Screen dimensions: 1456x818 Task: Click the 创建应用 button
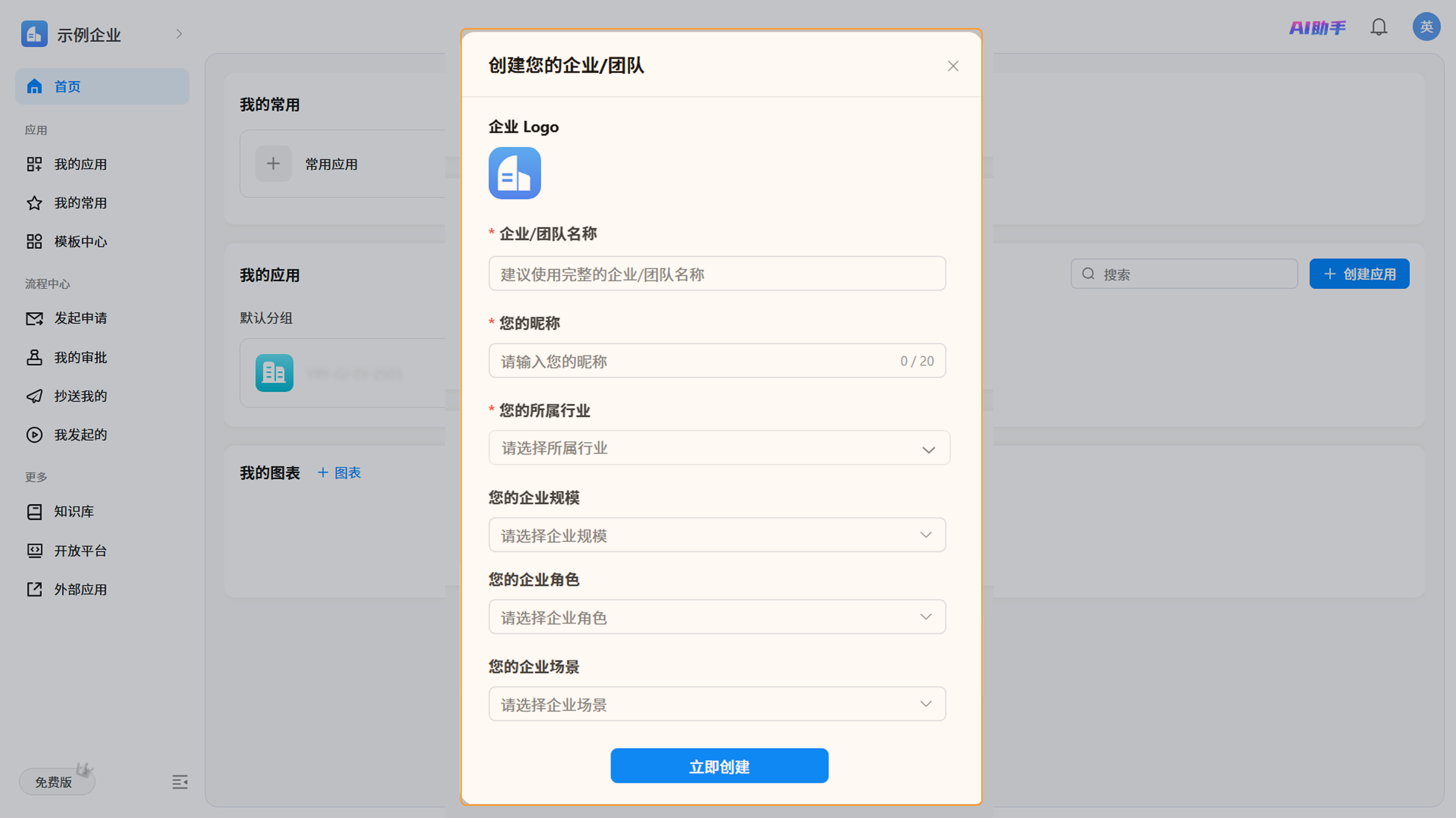pyautogui.click(x=1359, y=274)
